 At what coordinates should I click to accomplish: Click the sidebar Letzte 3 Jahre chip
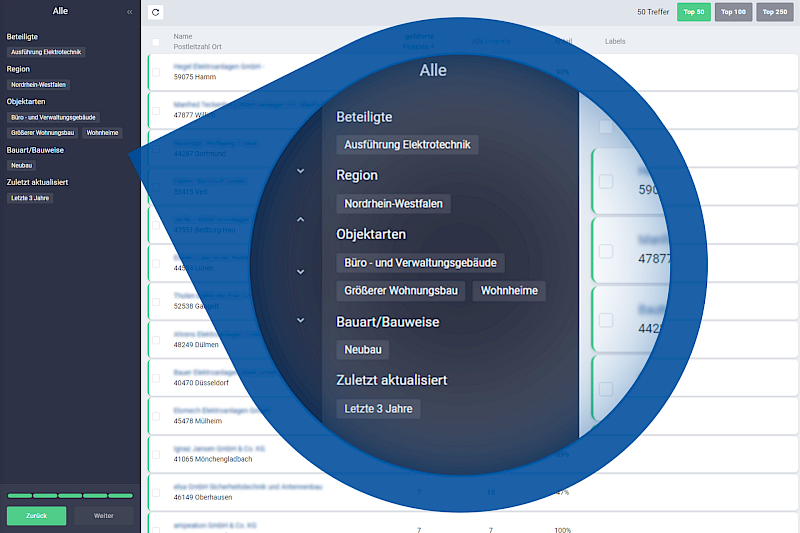click(x=30, y=198)
